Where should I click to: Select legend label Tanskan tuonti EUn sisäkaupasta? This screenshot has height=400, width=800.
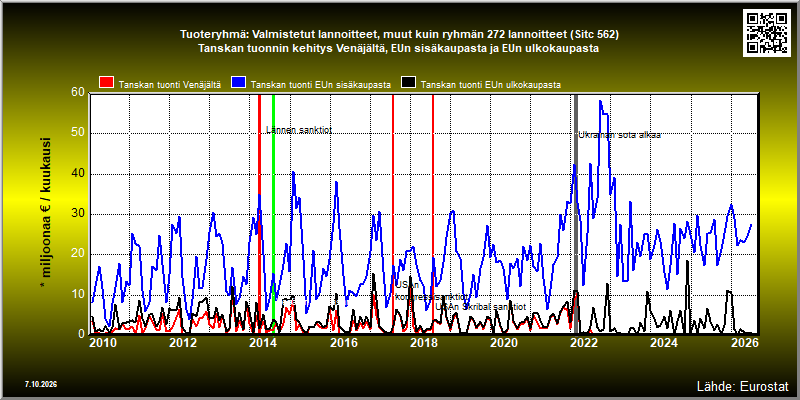[321, 85]
